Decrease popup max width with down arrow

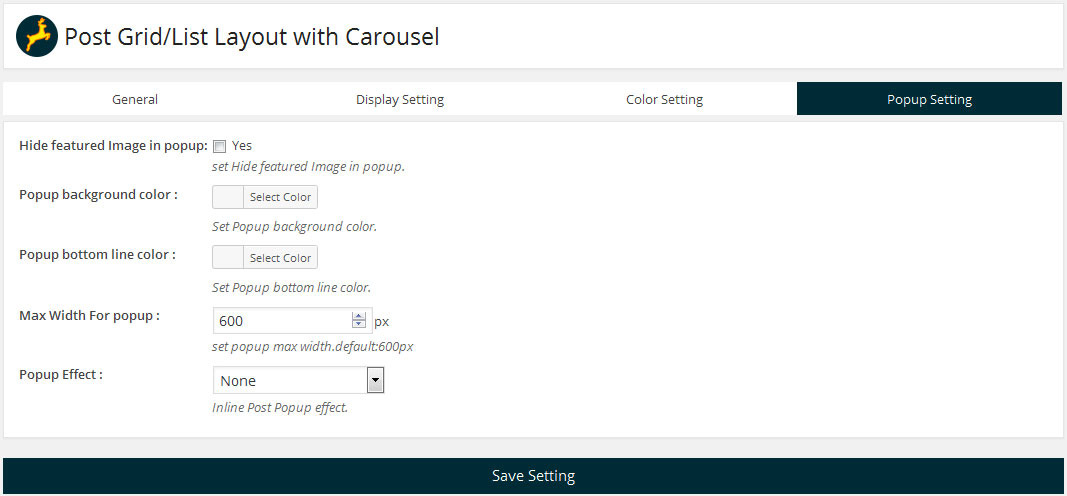359,325
